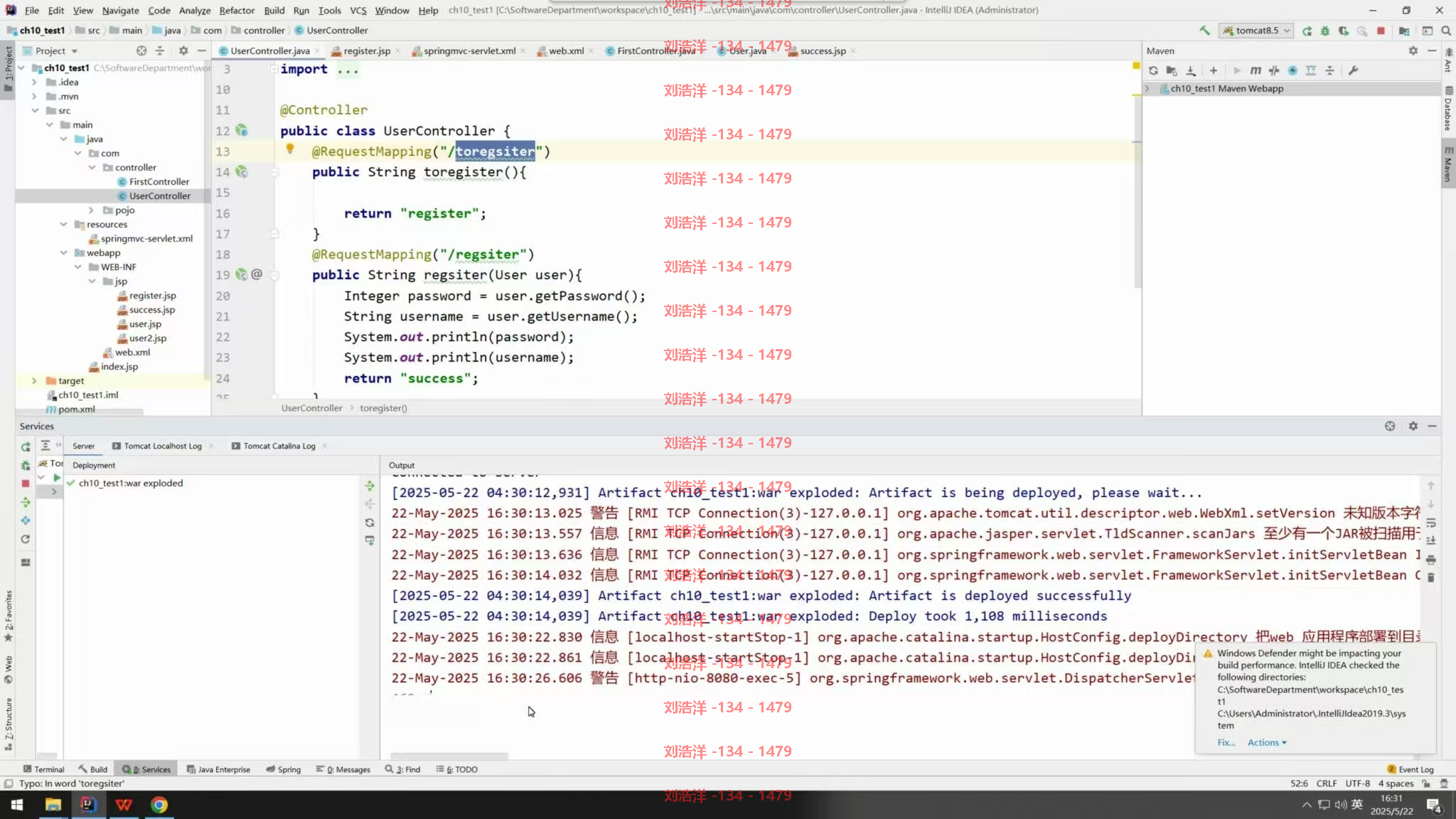The width and height of the screenshot is (1456, 819).
Task: Open the Refactor menu
Action: click(237, 10)
